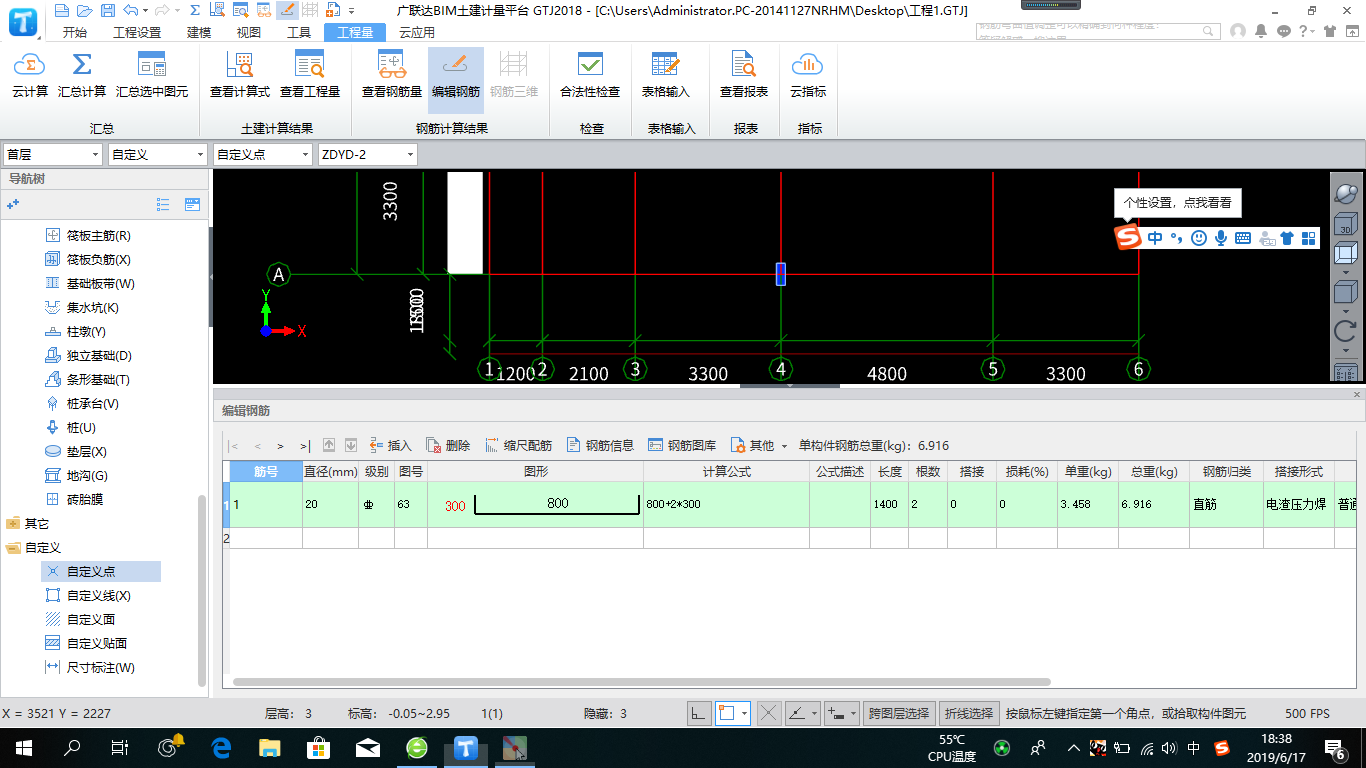The height and width of the screenshot is (768, 1366).
Task: Open 查看工程量 view quantities tool
Action: tap(310, 76)
